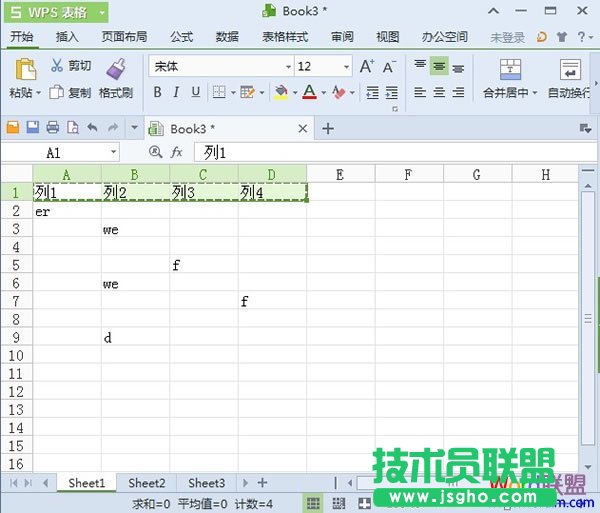The image size is (600, 513).
Task: Click decrease indent icon
Action: tap(372, 93)
